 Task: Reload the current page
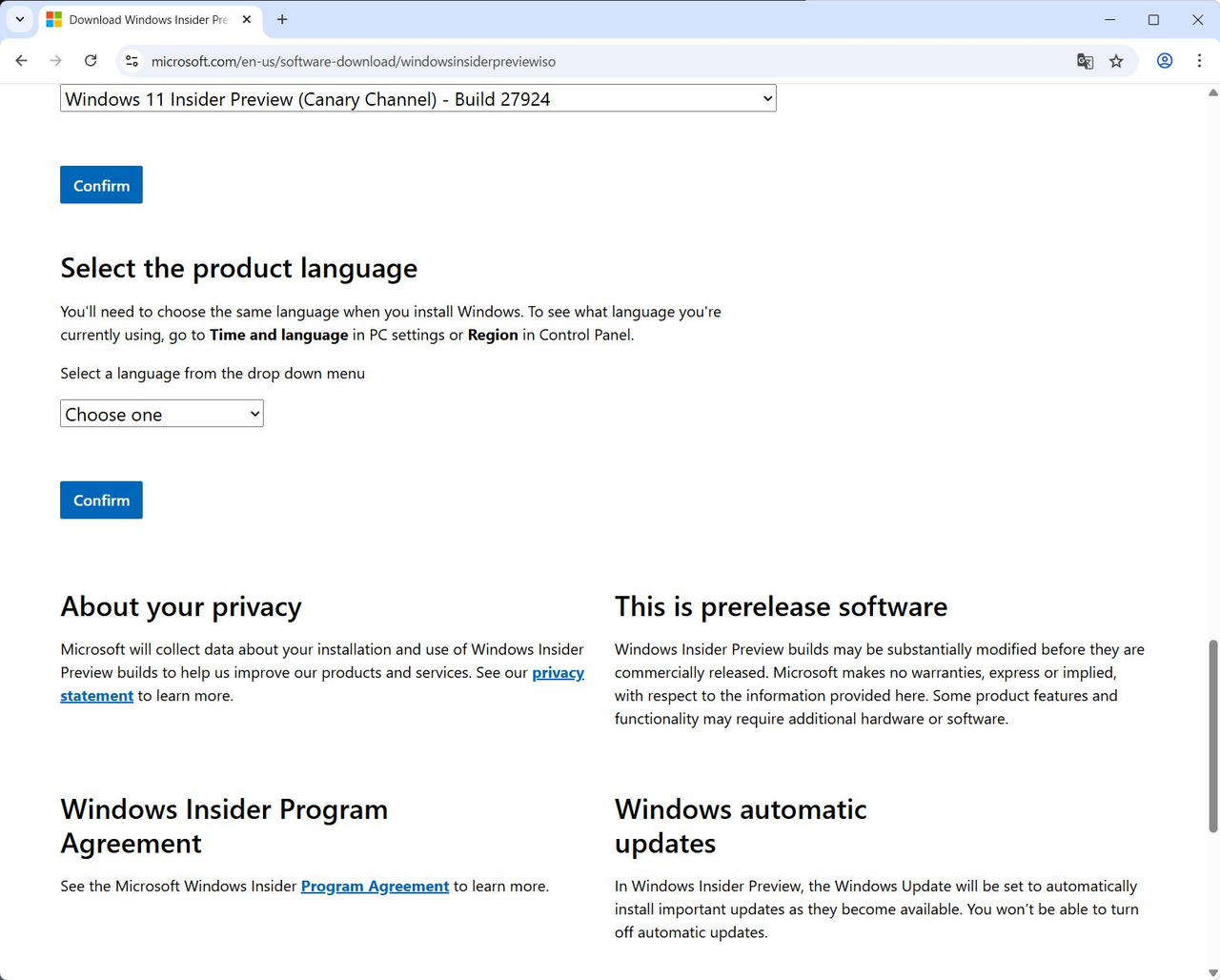[x=91, y=61]
